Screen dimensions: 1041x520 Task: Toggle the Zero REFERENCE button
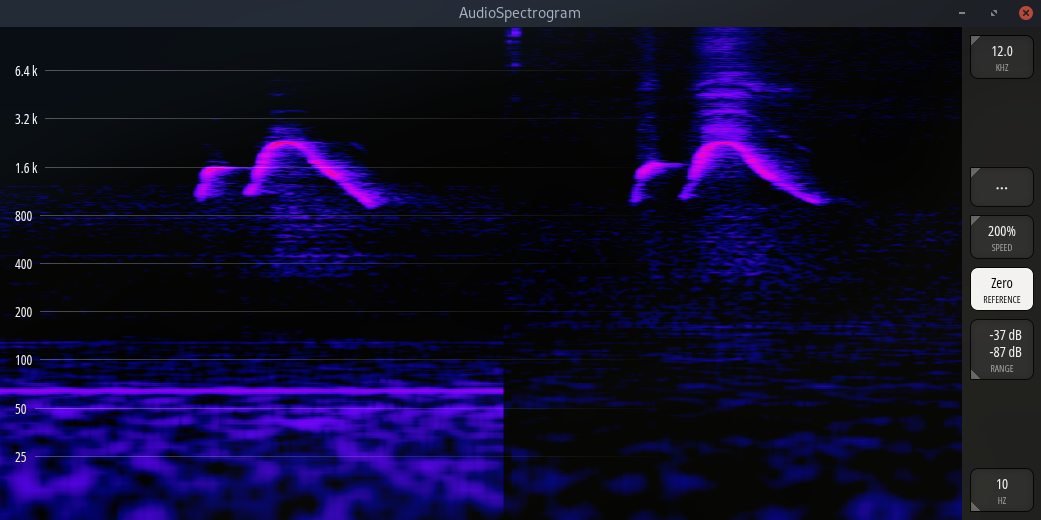1002,289
